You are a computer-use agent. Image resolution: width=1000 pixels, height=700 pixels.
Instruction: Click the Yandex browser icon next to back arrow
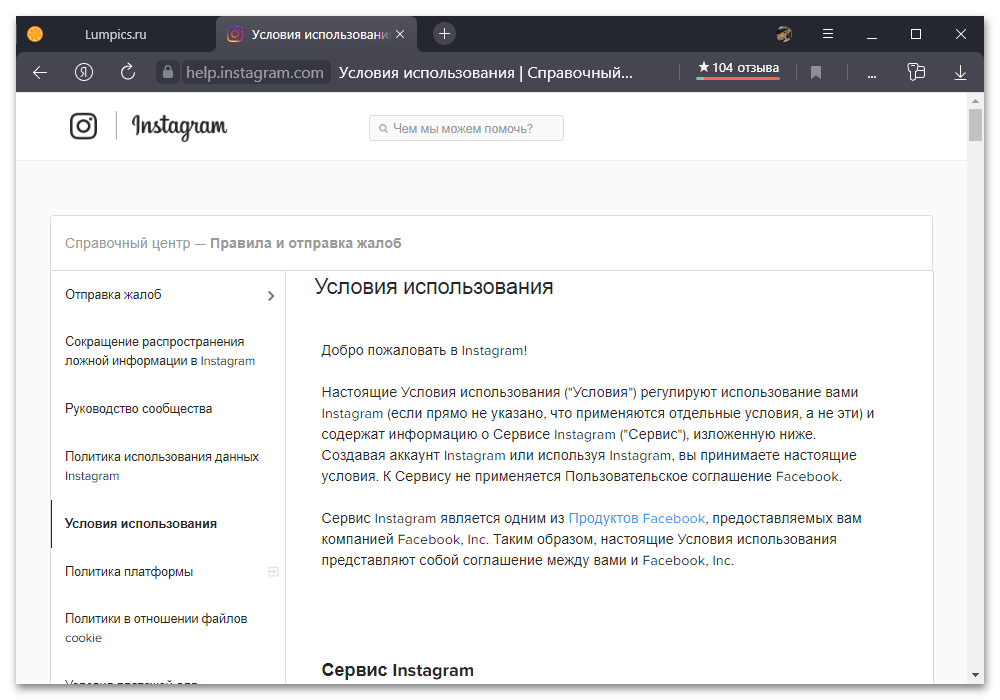click(x=84, y=72)
